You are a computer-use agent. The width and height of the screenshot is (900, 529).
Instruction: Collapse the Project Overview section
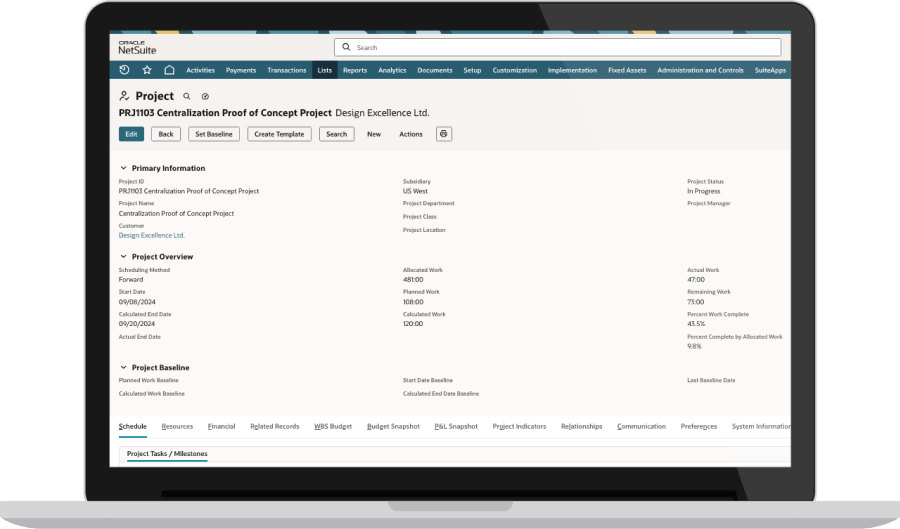click(x=123, y=257)
